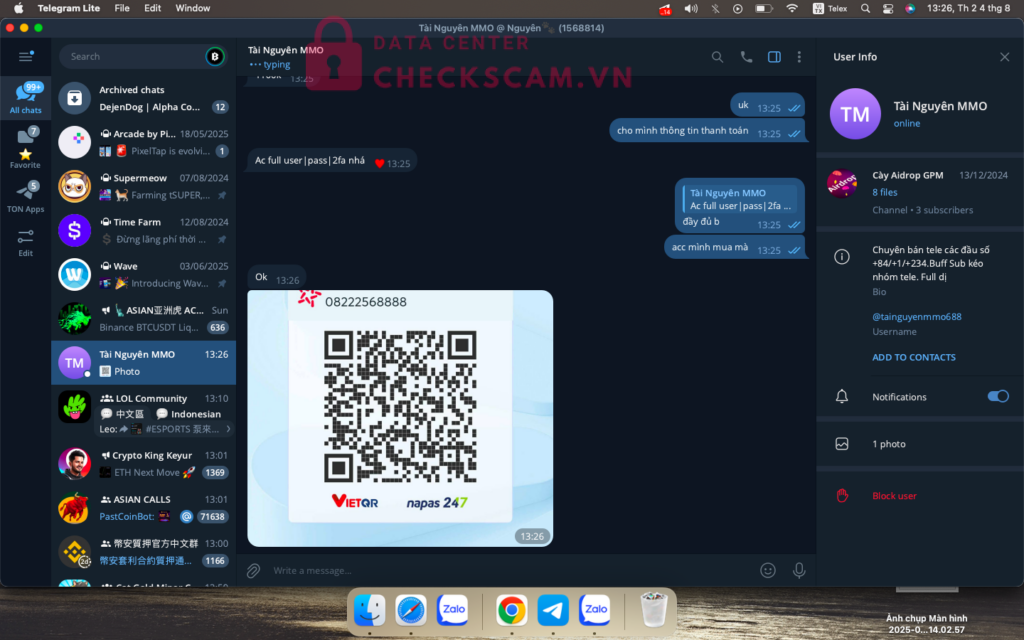The width and height of the screenshot is (1024, 640).
Task: Open the Apple menu
Action: (x=18, y=8)
